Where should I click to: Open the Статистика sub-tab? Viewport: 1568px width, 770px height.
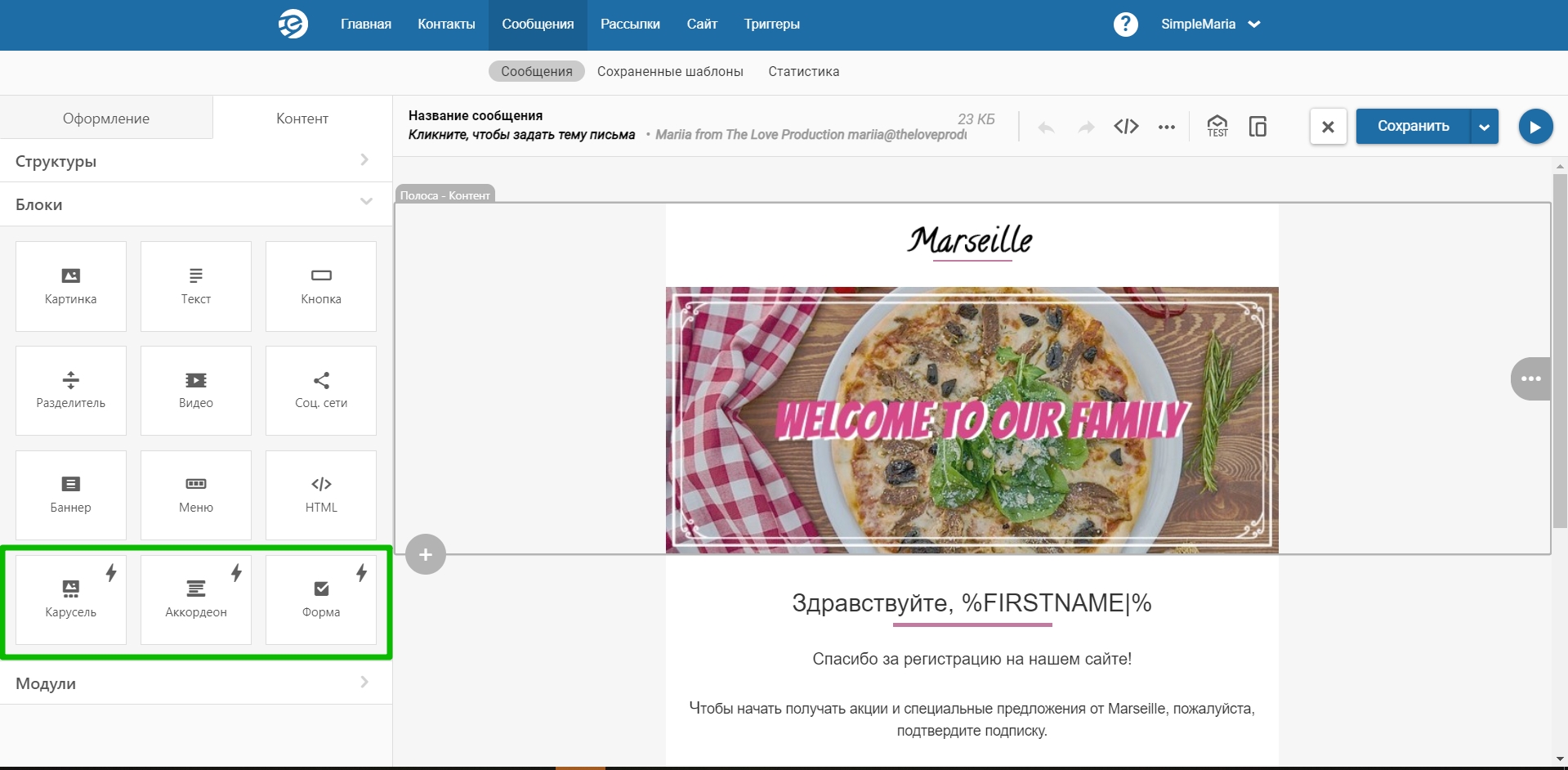click(x=803, y=71)
